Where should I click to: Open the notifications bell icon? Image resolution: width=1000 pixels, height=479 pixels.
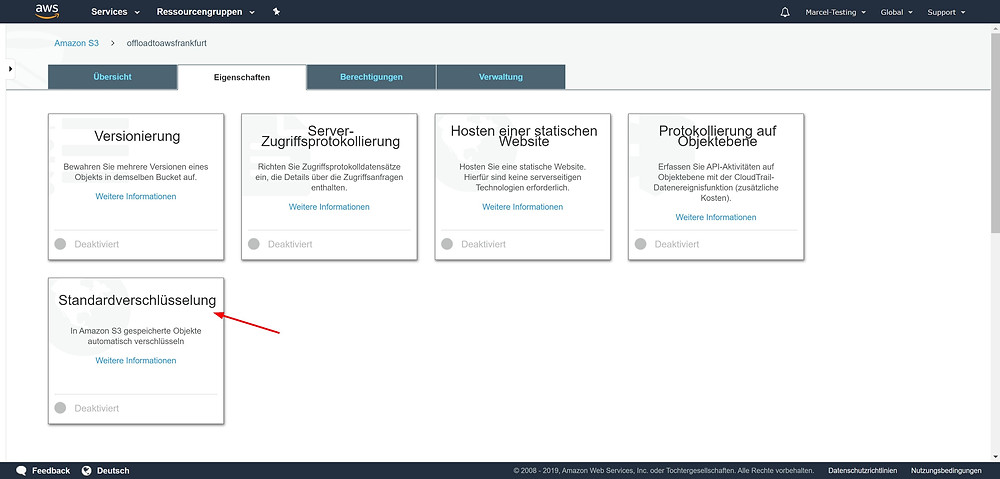pos(785,12)
